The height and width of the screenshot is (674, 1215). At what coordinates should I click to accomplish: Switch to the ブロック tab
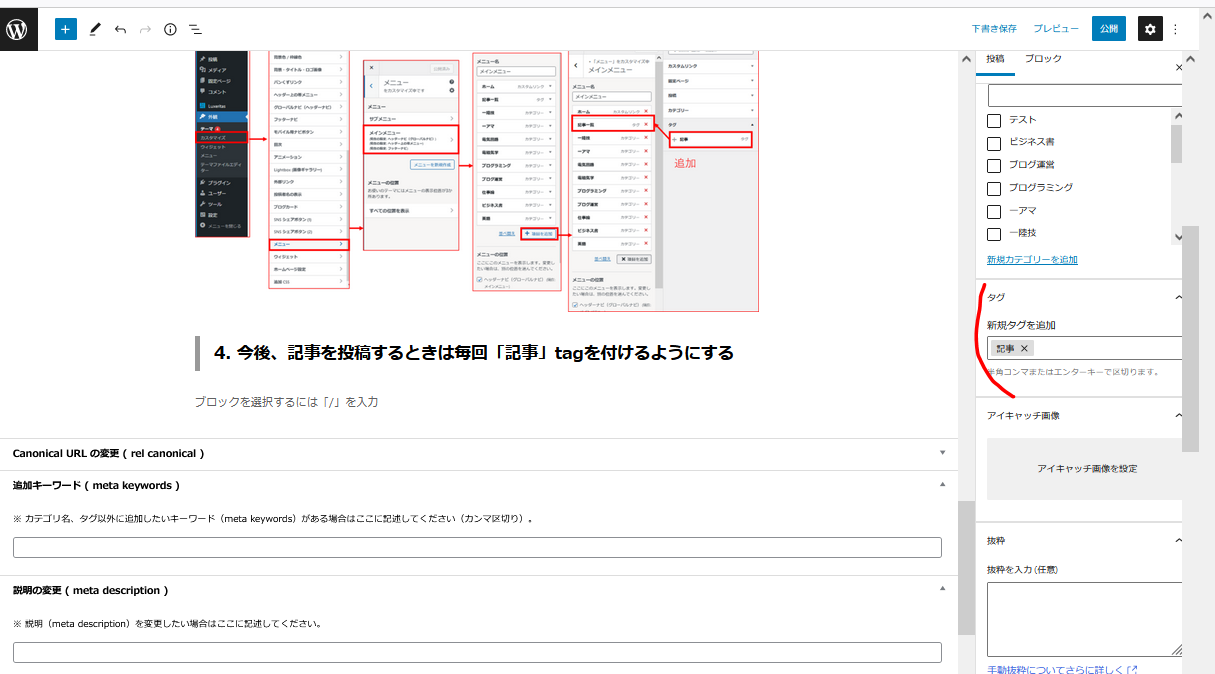pos(1043,59)
